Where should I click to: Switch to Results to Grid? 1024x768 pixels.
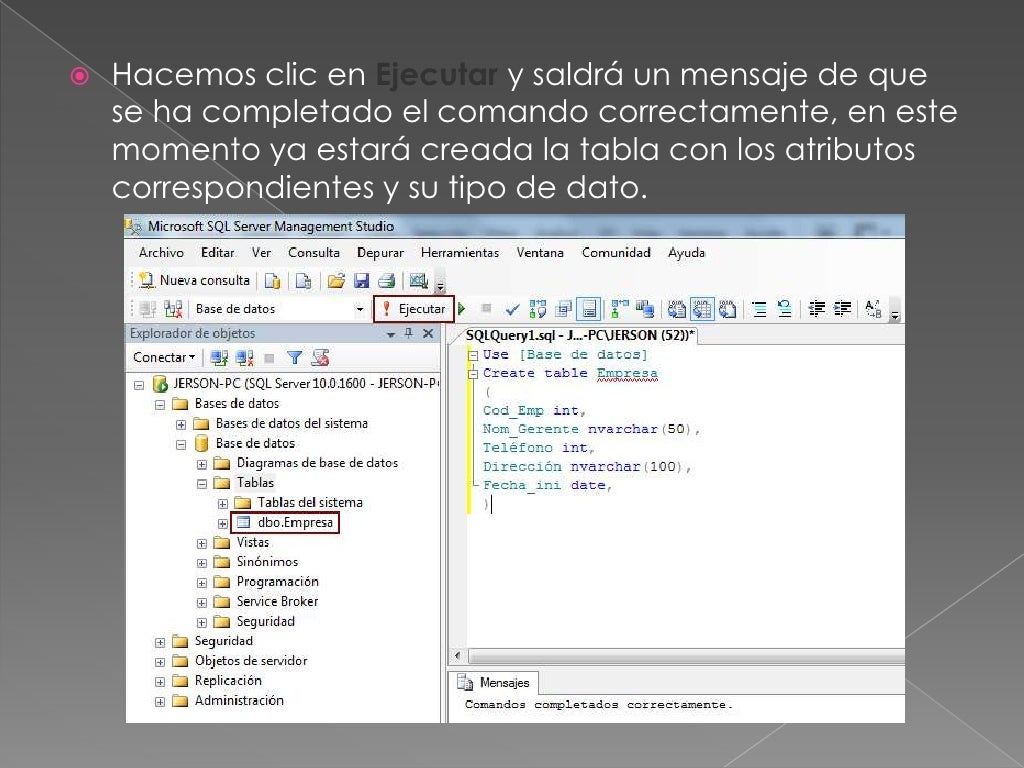702,309
